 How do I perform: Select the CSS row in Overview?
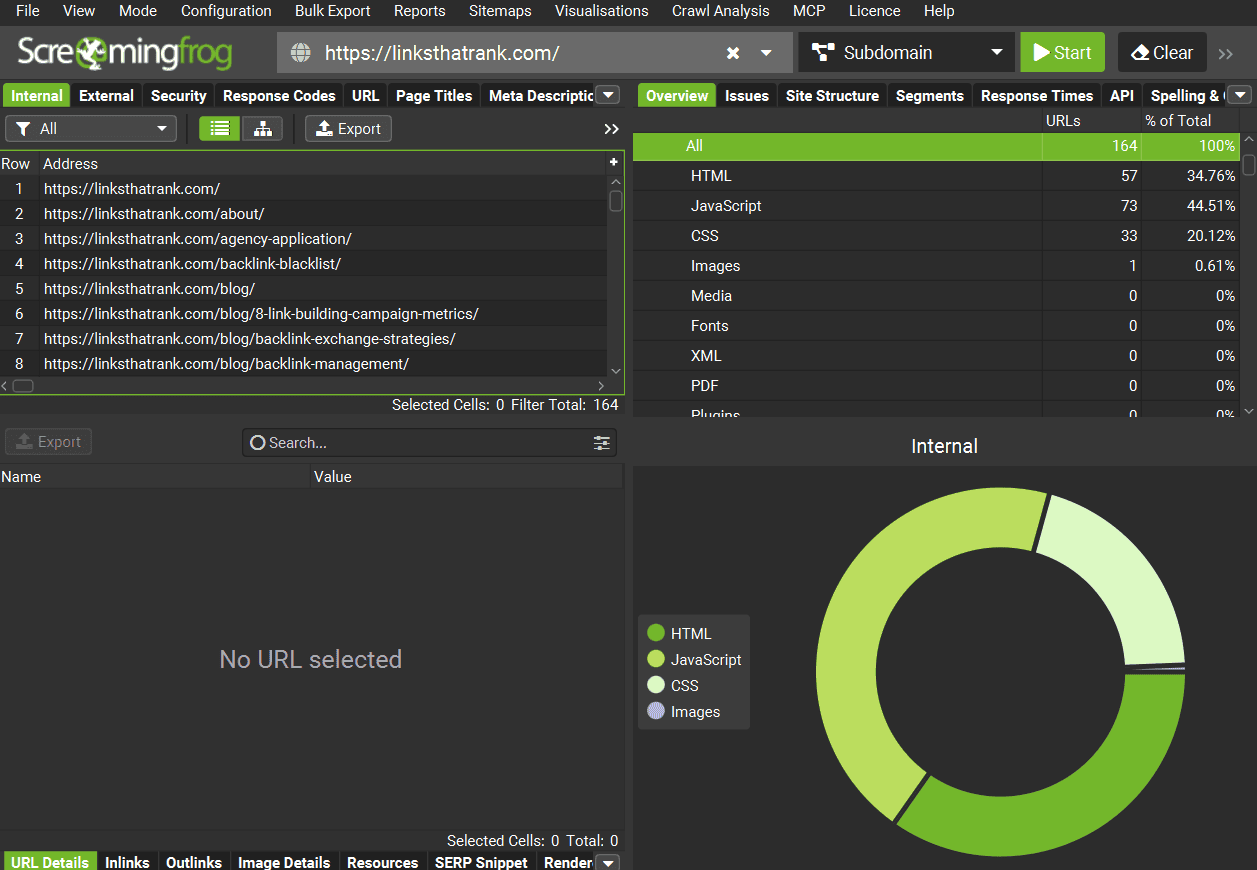tap(936, 236)
